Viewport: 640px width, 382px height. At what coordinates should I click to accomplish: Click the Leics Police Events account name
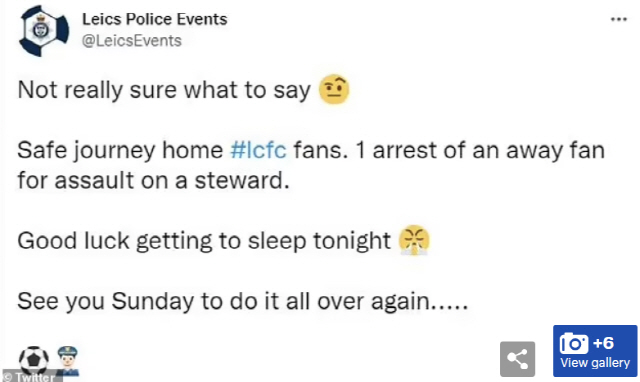pyautogui.click(x=155, y=19)
